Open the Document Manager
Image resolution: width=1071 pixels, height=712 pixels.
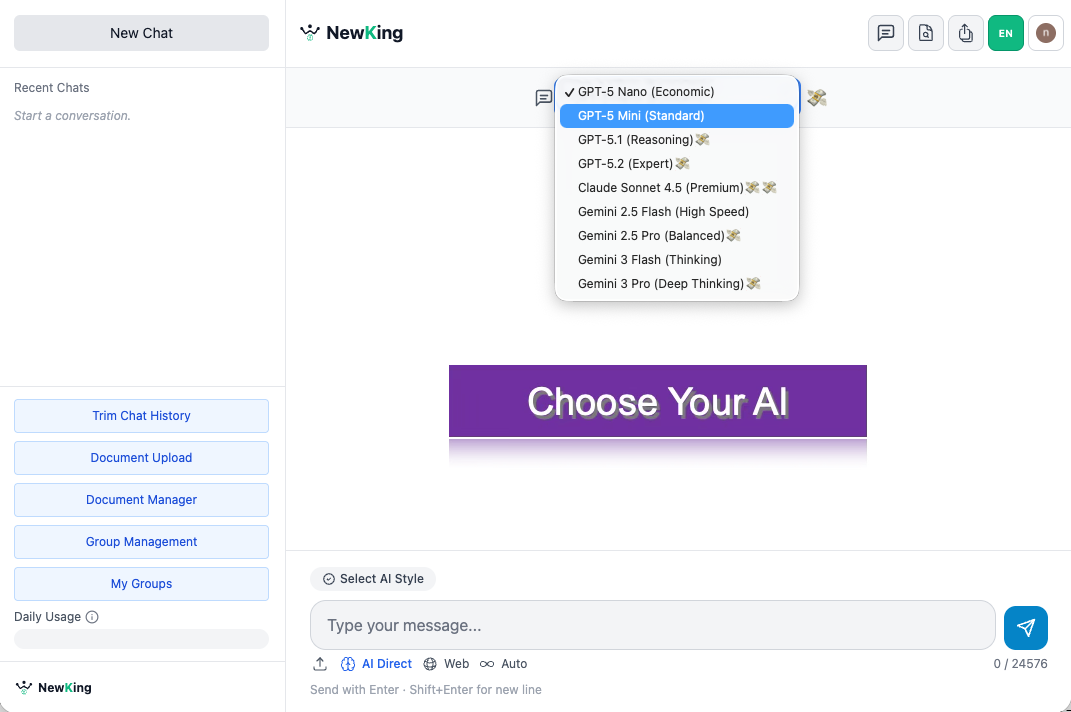[x=140, y=499]
